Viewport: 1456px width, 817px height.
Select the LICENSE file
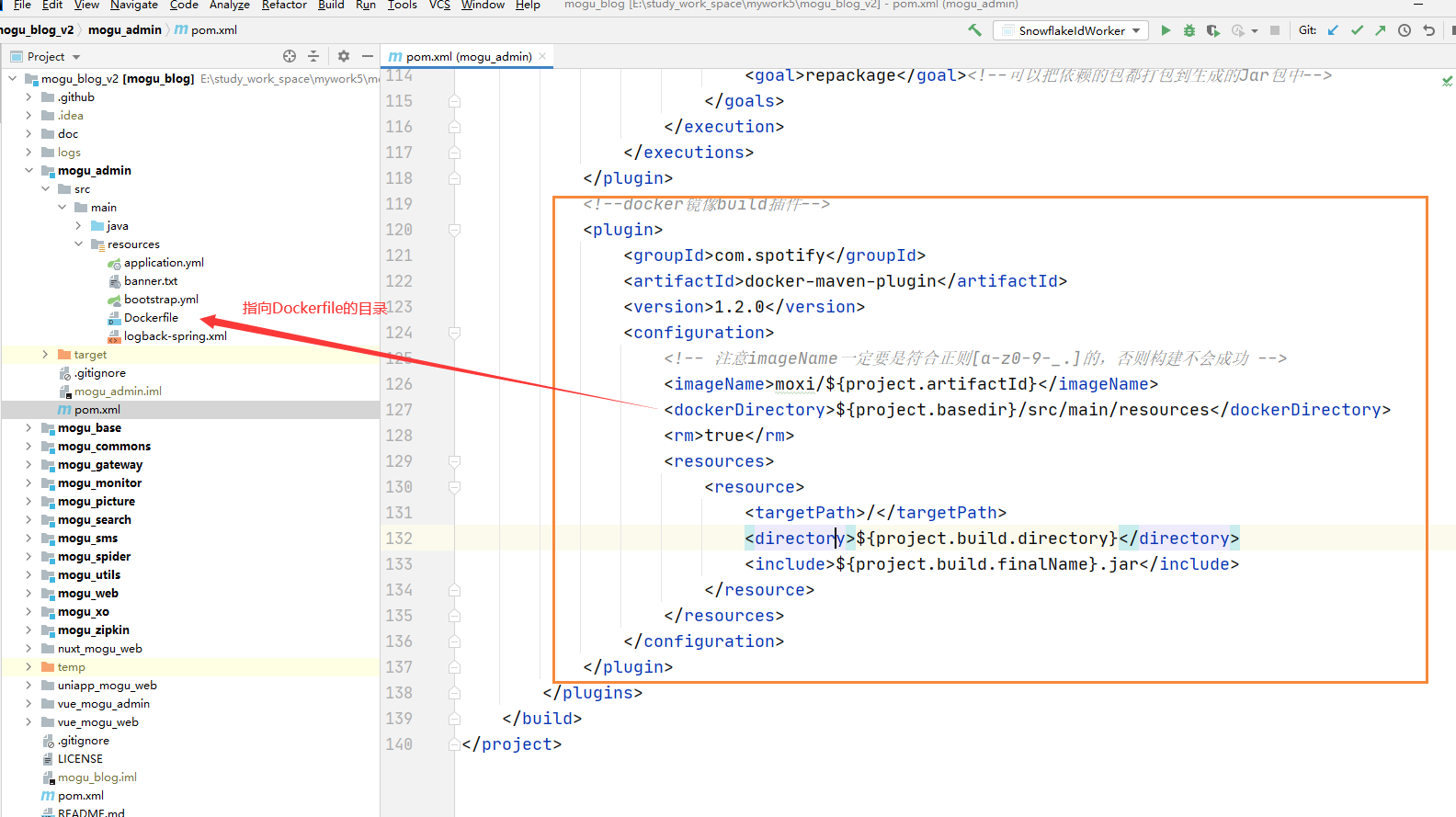(80, 758)
